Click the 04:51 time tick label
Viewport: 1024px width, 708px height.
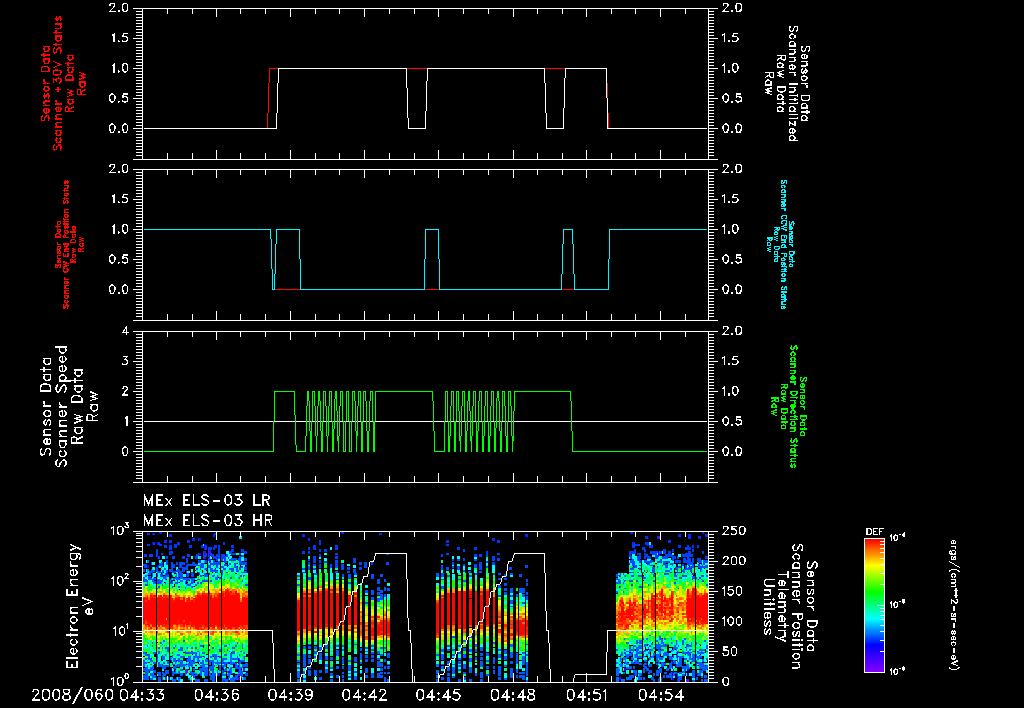587,695
